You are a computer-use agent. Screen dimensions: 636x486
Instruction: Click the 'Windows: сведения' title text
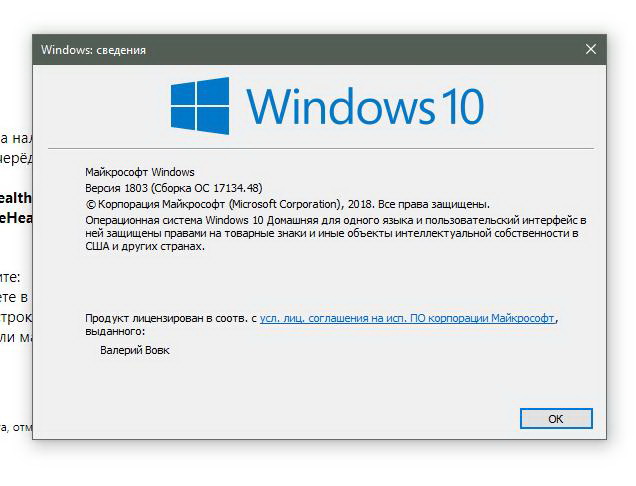93,50
